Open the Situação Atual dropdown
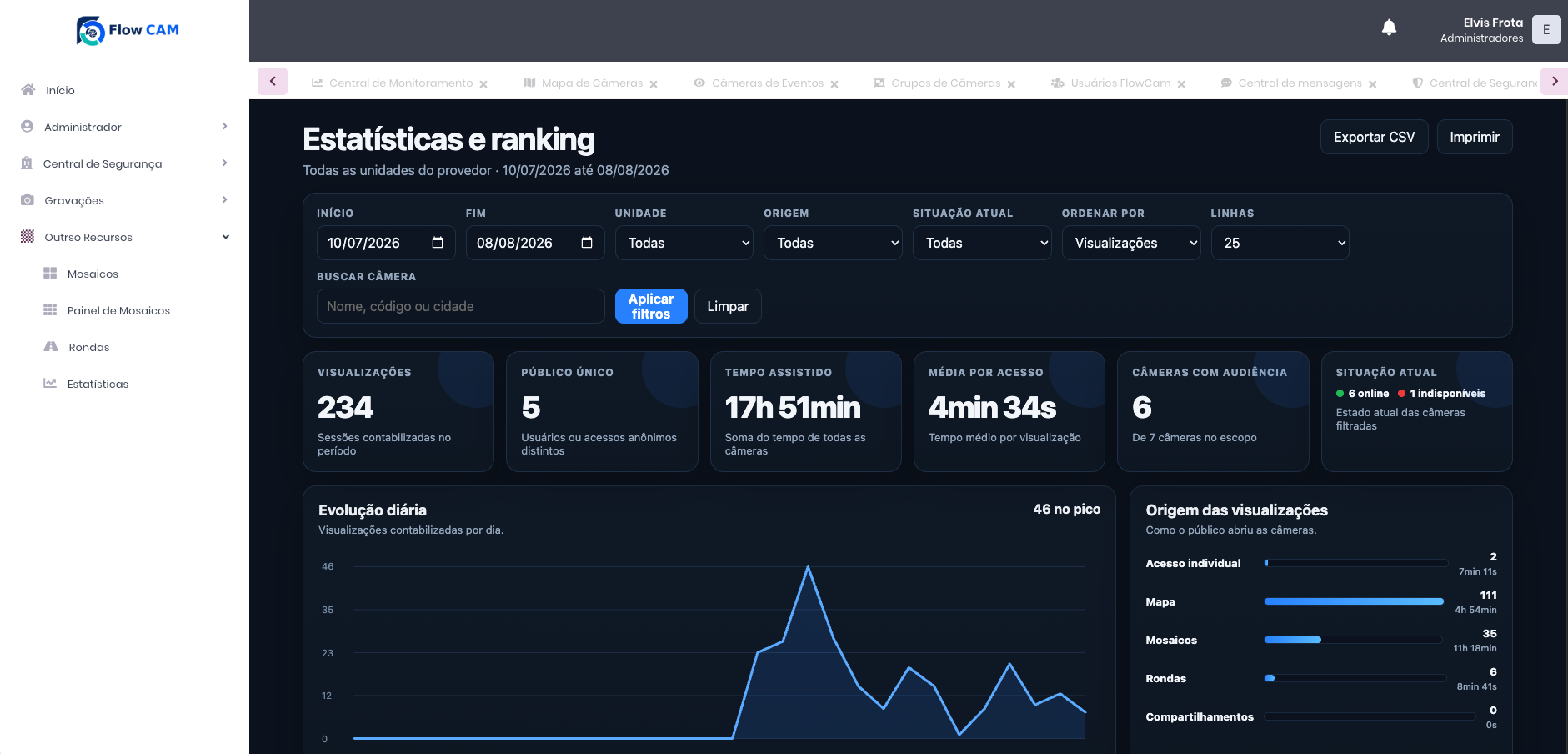The width and height of the screenshot is (1568, 754). (x=982, y=243)
